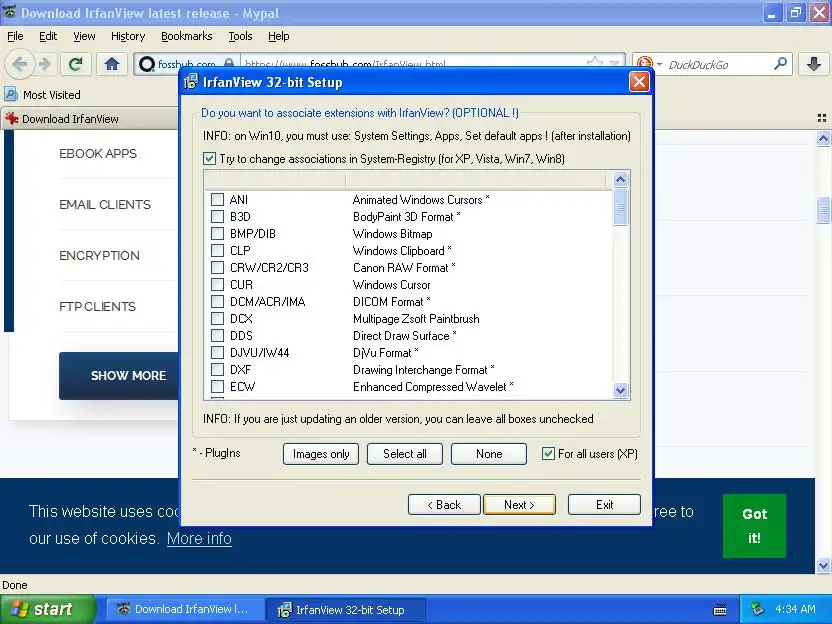Image resolution: width=832 pixels, height=624 pixels.
Task: Open the search engine dropdown arrow
Action: click(660, 65)
